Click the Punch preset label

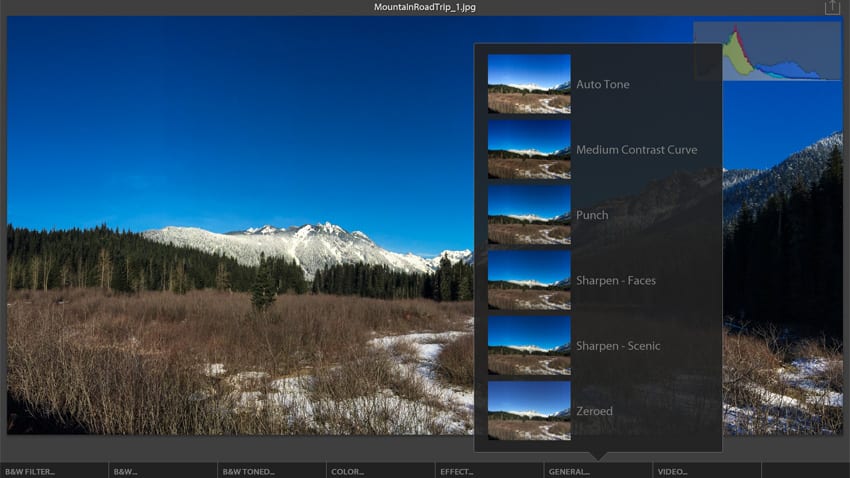coord(592,215)
